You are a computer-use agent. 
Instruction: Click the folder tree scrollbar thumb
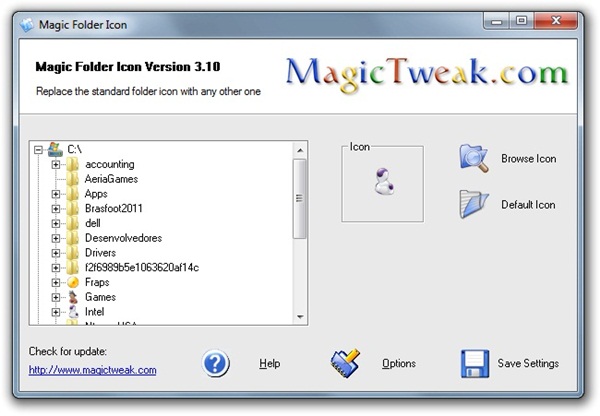(300, 199)
